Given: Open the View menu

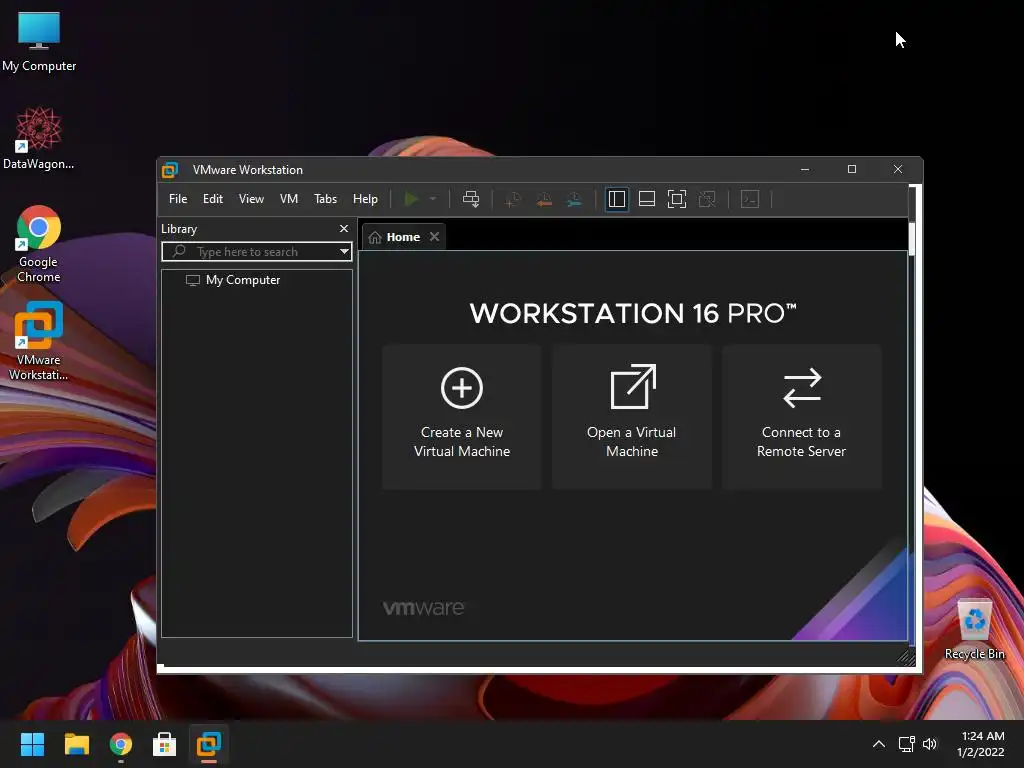Looking at the screenshot, I should [251, 199].
